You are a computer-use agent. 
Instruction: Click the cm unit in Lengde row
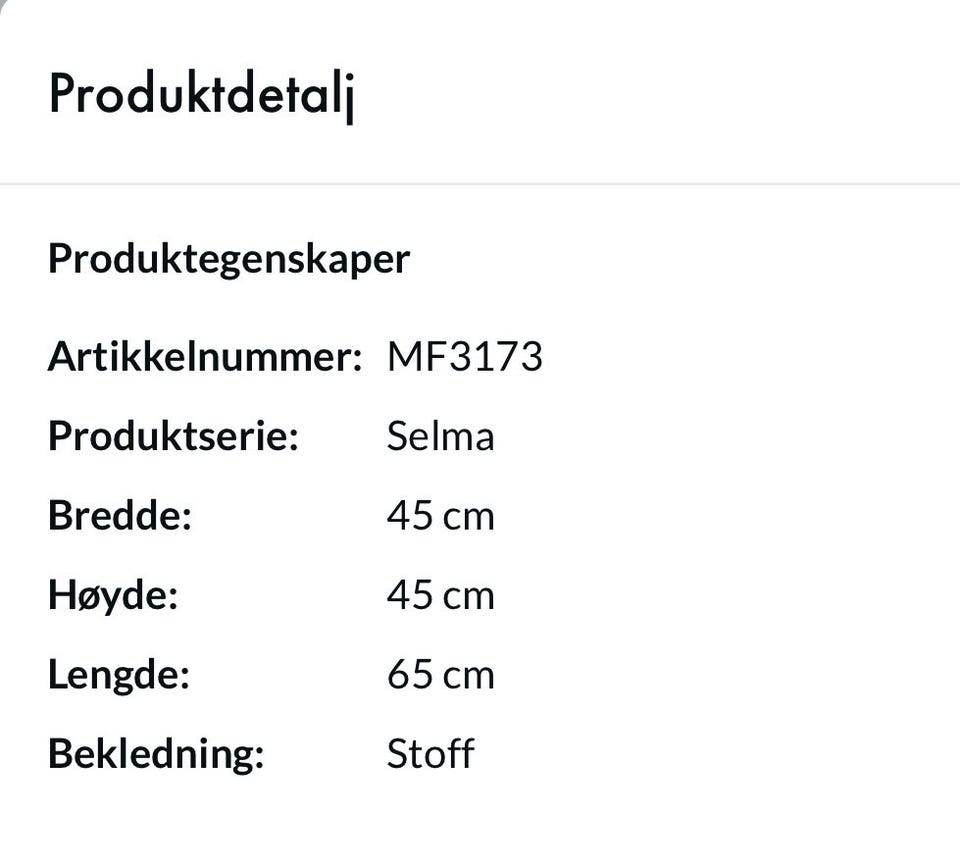(x=469, y=676)
